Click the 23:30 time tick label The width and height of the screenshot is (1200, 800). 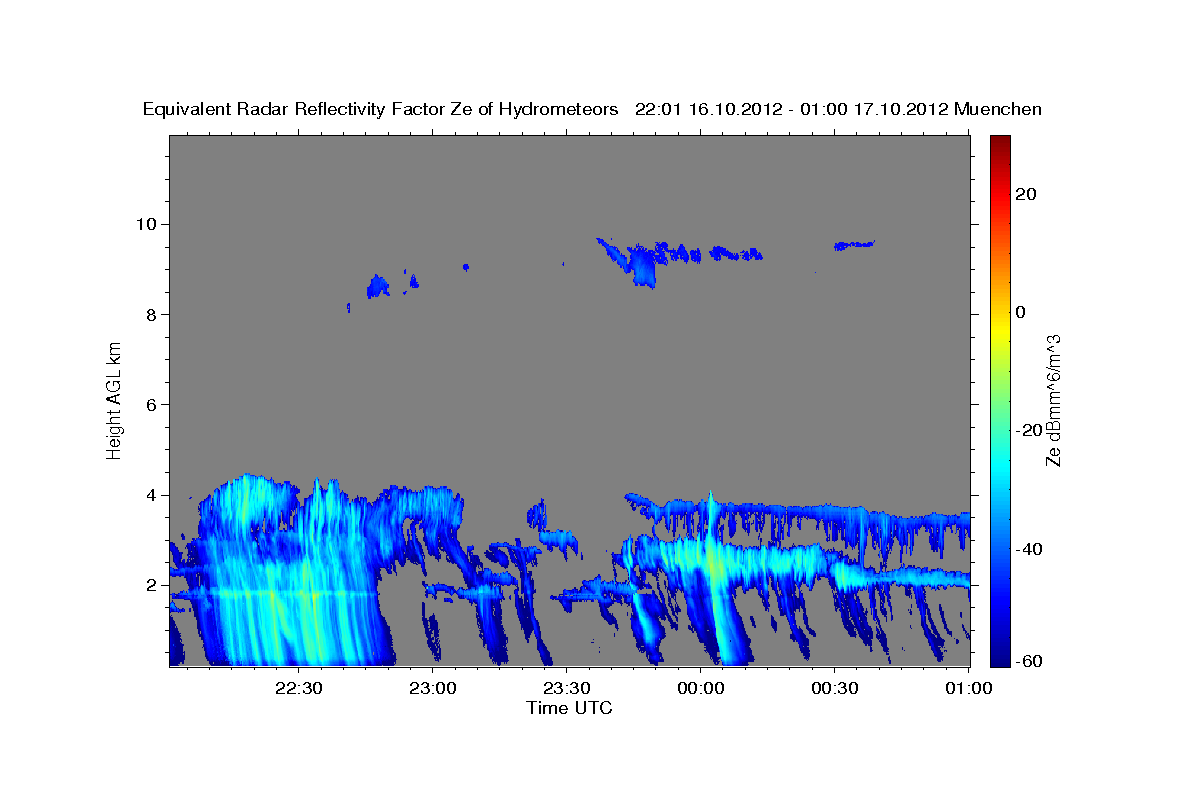coord(567,688)
